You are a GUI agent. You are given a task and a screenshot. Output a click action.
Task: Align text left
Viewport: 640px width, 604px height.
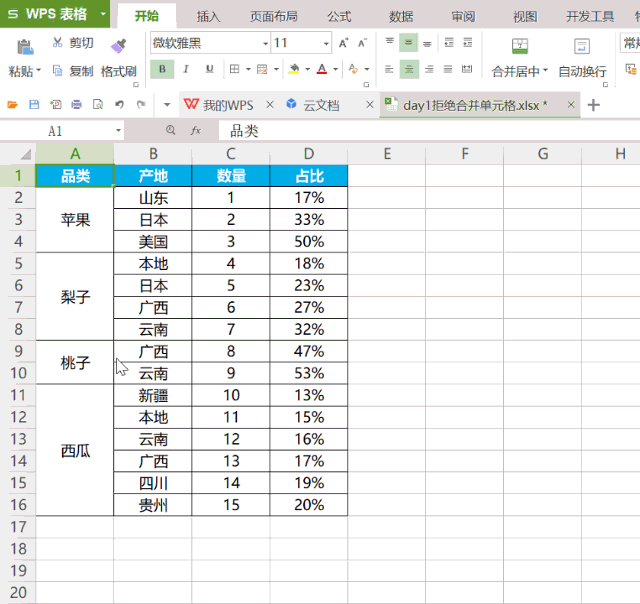coord(389,69)
